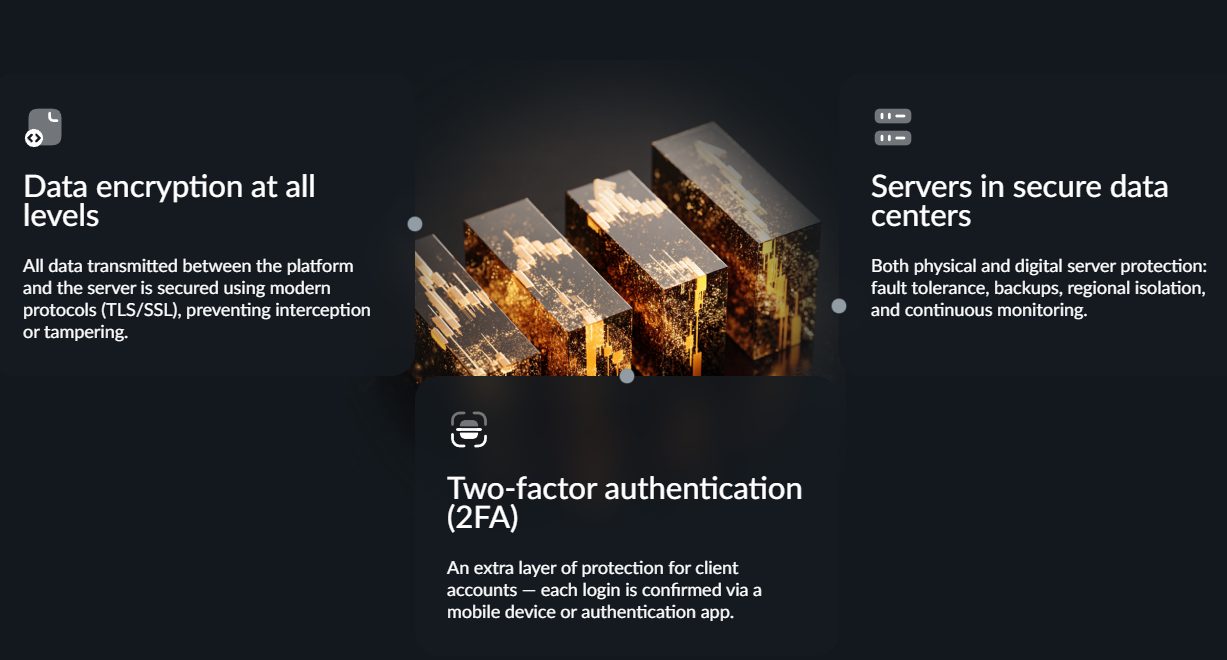
Task: Click the server rack icon
Action: pyautogui.click(x=892, y=127)
